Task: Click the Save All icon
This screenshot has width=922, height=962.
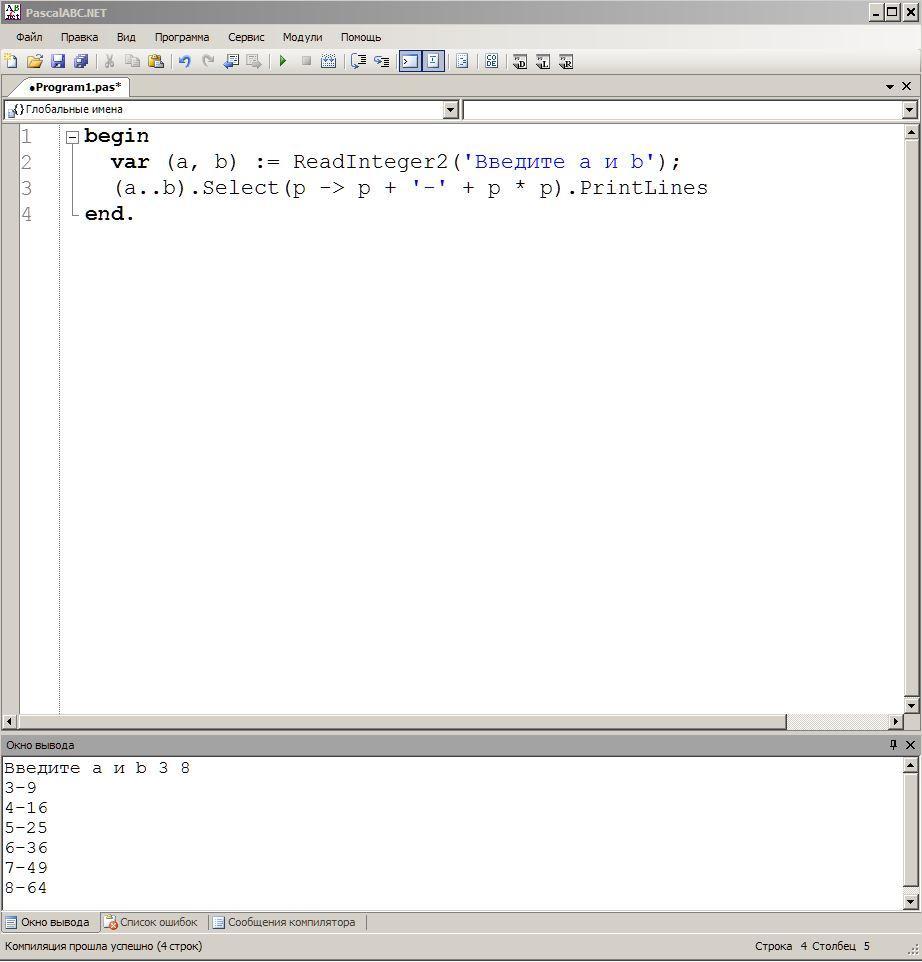Action: tap(81, 61)
